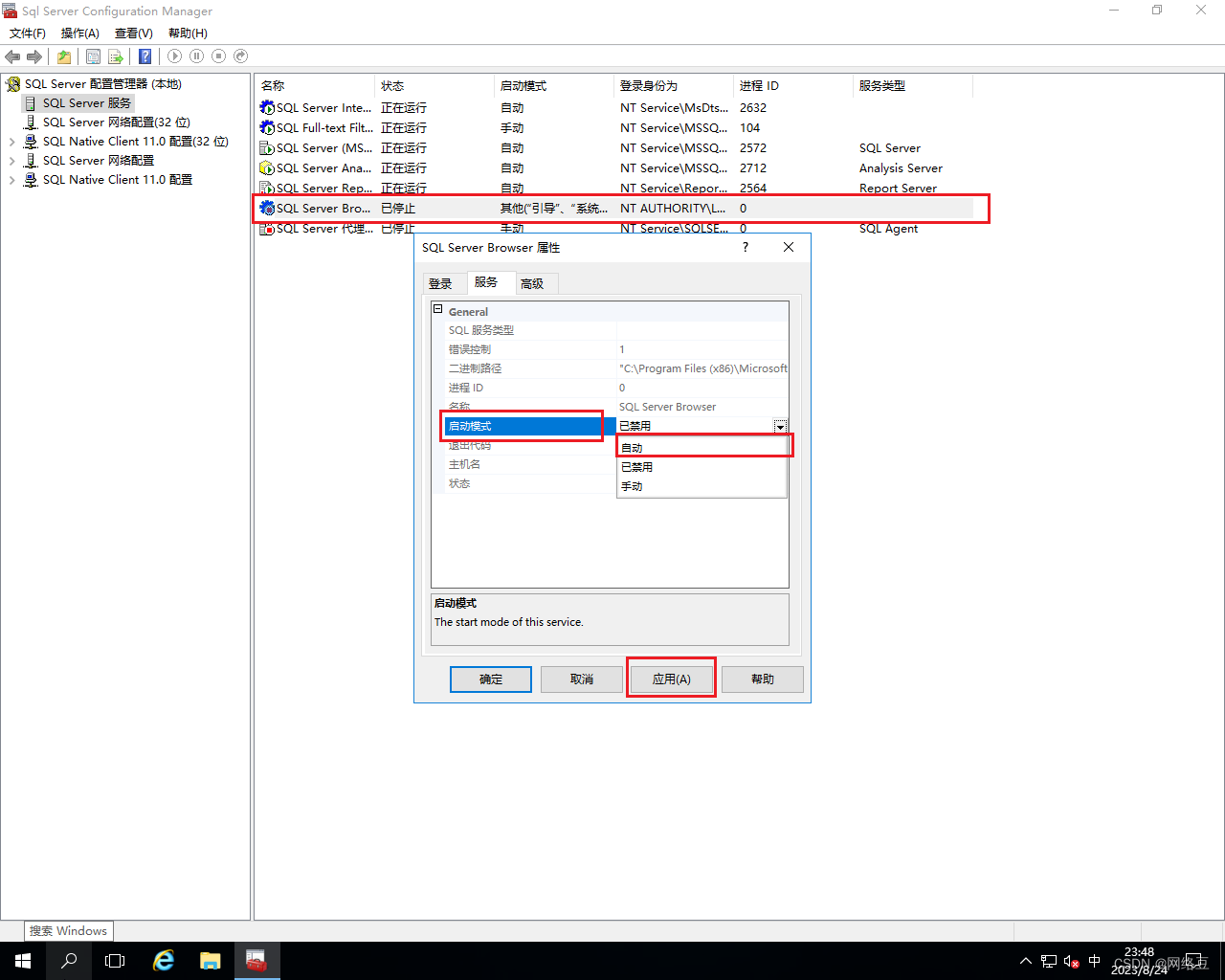This screenshot has width=1225, height=980.
Task: Sort the list by the 状态 column header
Action: 435,86
